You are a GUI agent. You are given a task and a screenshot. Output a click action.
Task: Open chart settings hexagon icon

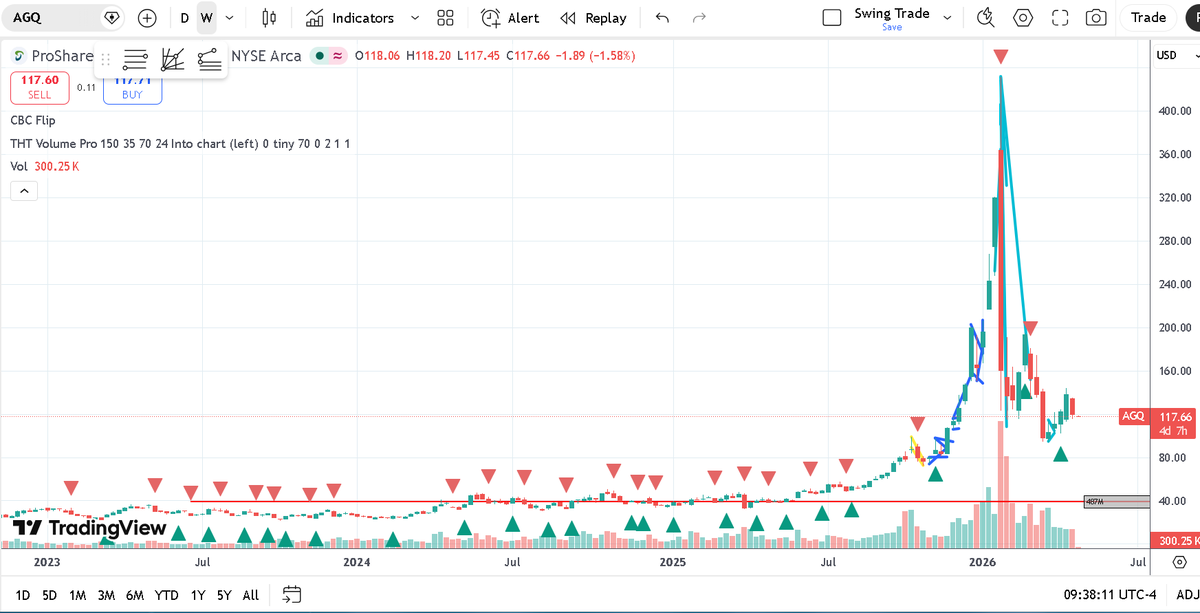1023,18
